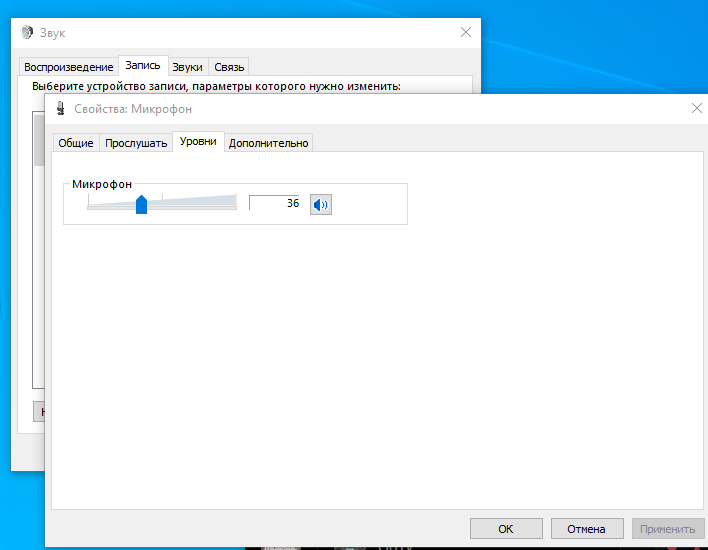
Task: Click the Отмена button
Action: (x=587, y=529)
